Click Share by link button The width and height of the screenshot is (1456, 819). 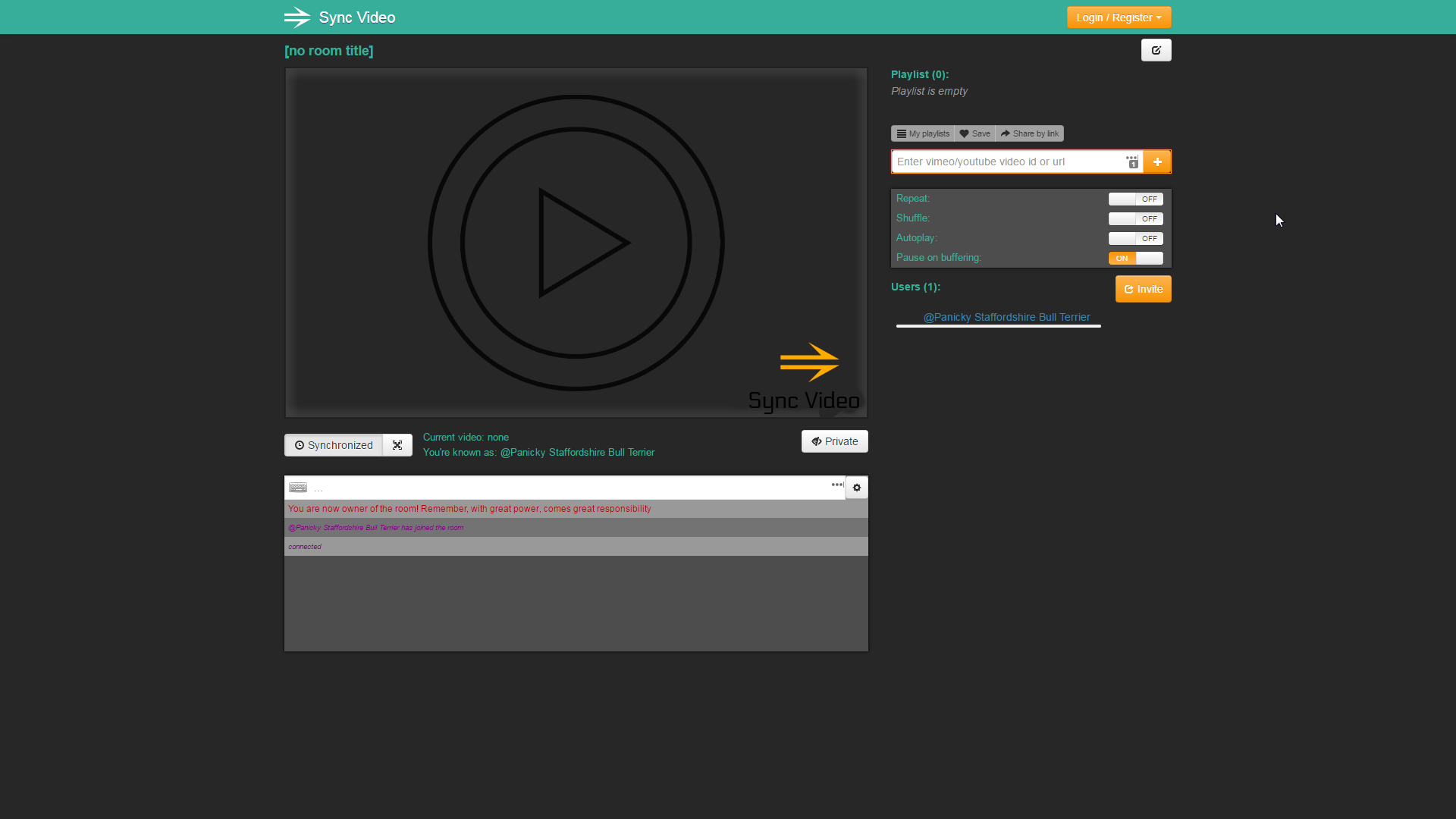1030,133
